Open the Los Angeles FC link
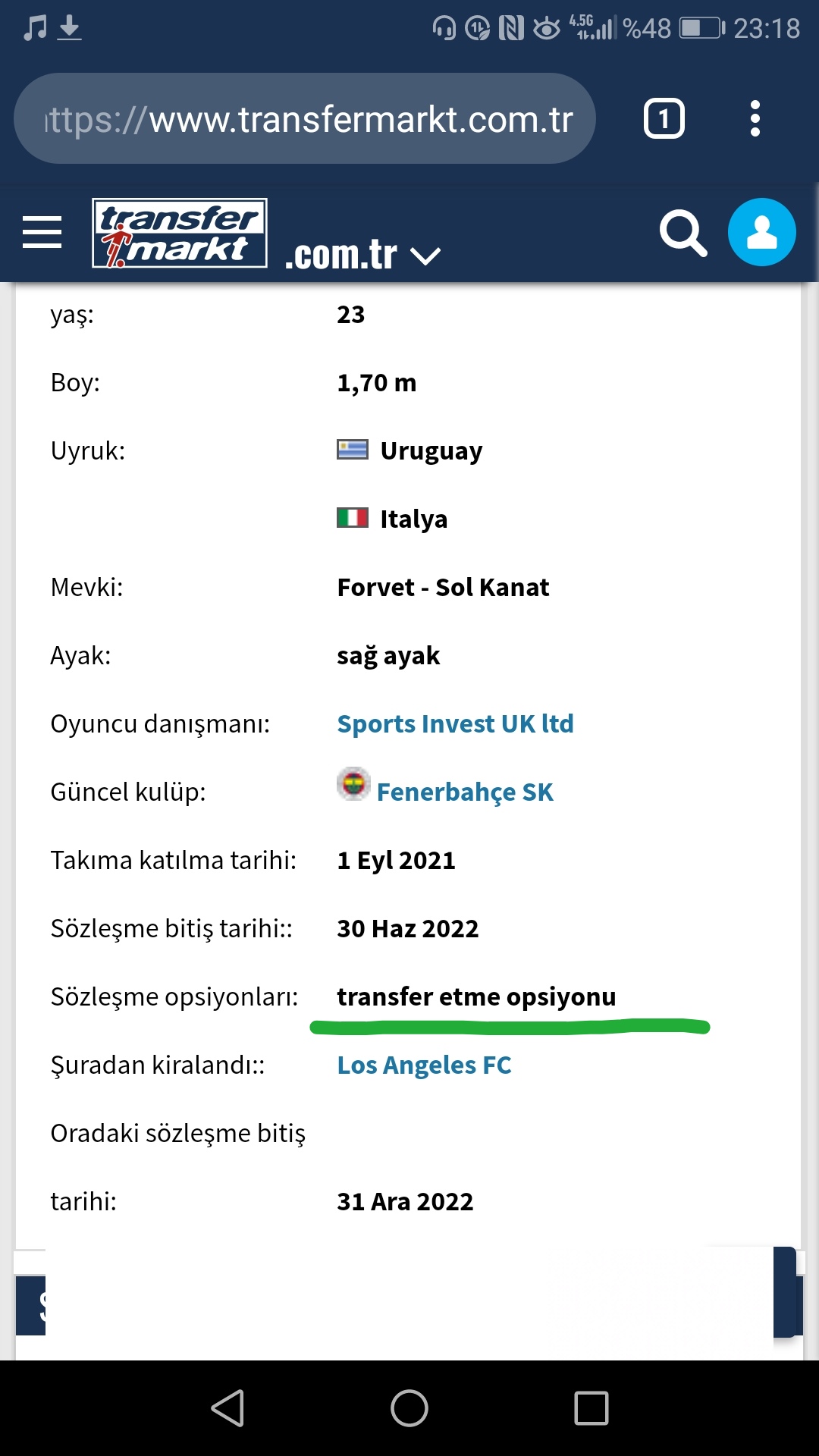The image size is (819, 1456). coord(424,1065)
